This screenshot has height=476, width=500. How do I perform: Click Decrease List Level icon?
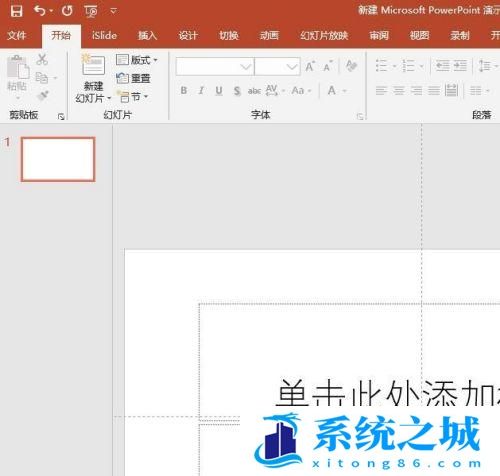(x=443, y=66)
